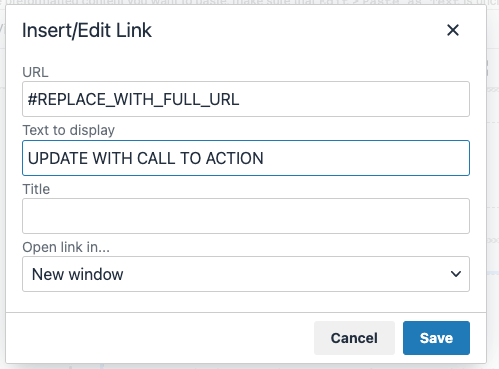Click the UPDATE WITH CALL TO ACTION text
The height and width of the screenshot is (369, 499).
(146, 158)
